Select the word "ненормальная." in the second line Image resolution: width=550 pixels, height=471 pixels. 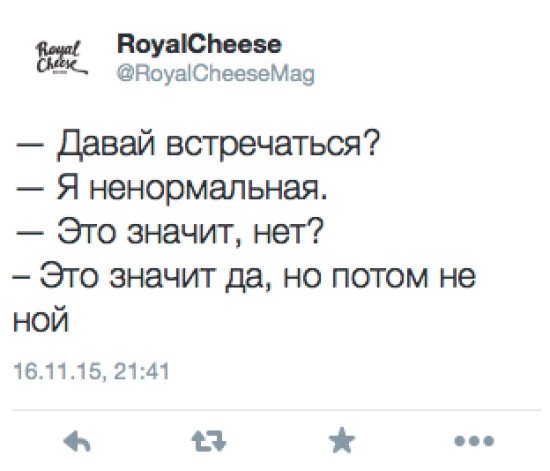click(208, 188)
